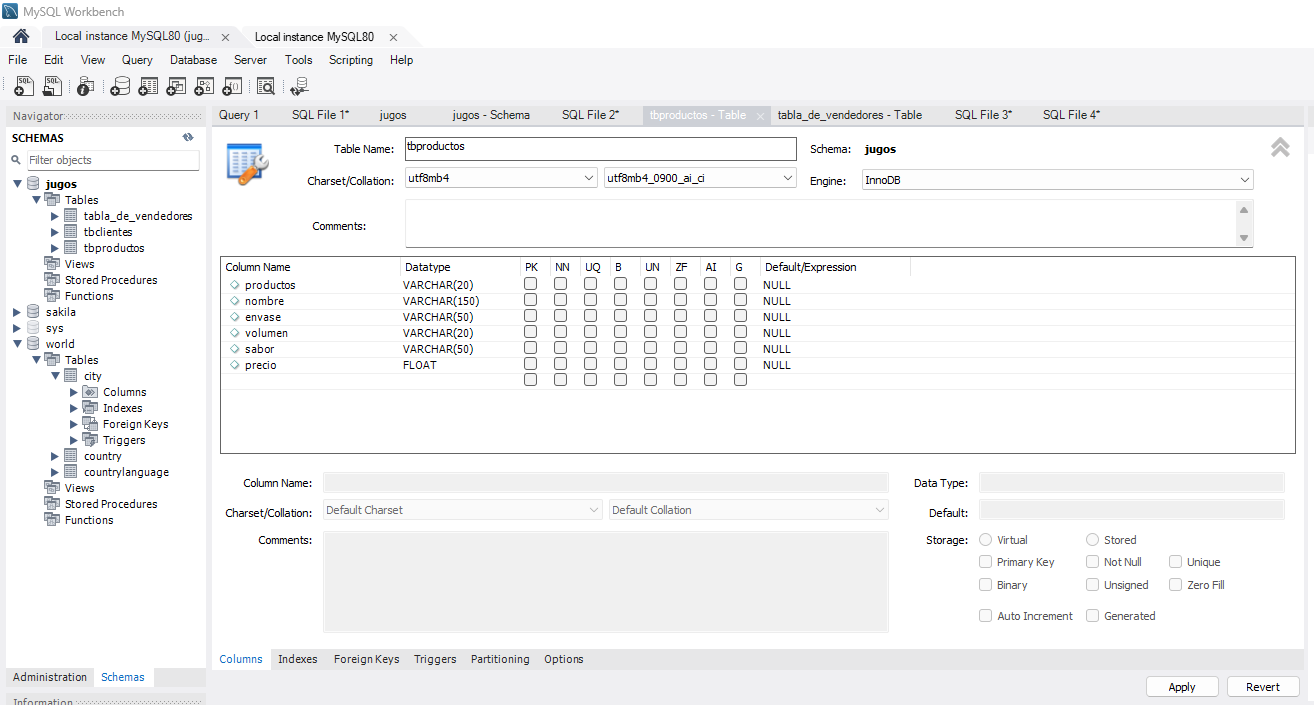
Task: Click the create stored procedure icon
Action: pyautogui.click(x=204, y=86)
